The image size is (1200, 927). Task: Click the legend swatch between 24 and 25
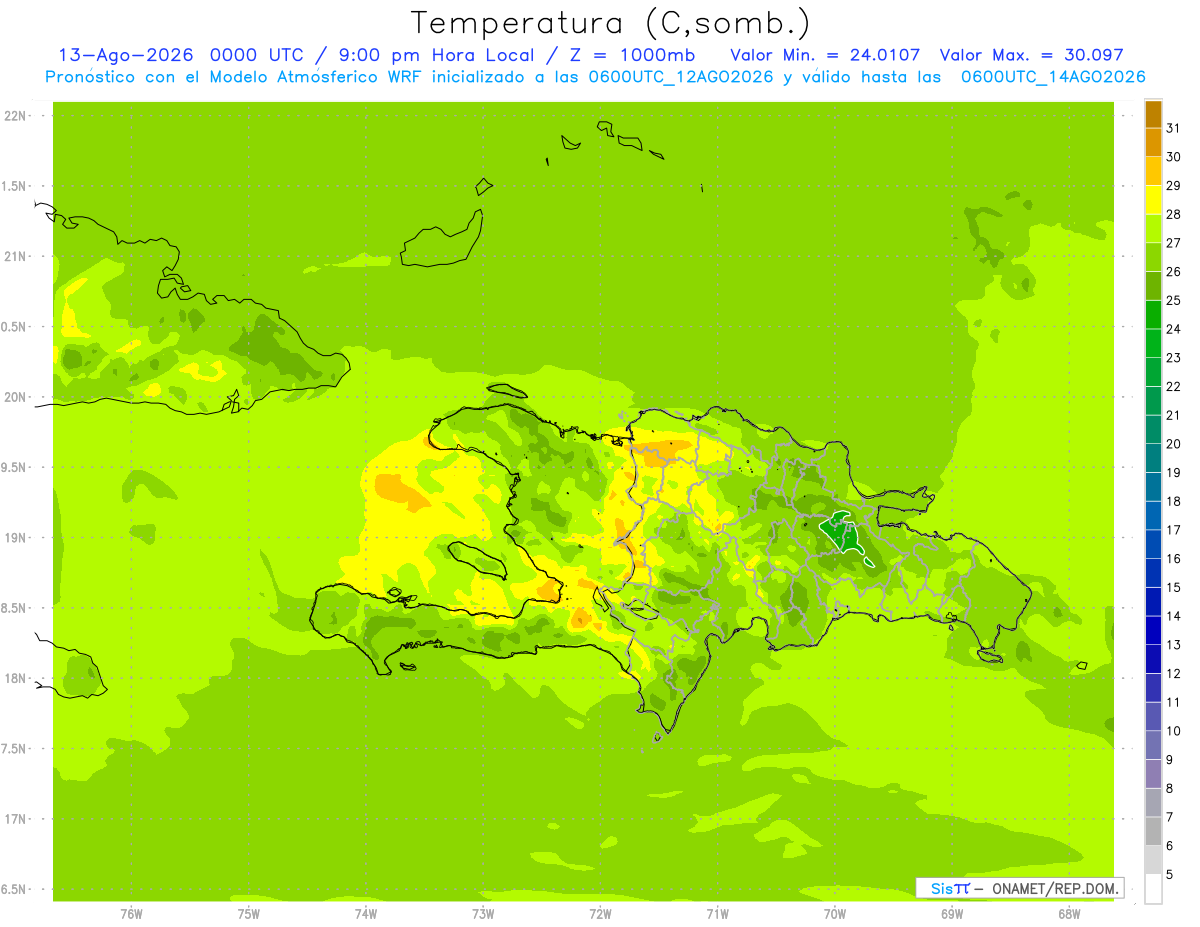(x=1153, y=314)
